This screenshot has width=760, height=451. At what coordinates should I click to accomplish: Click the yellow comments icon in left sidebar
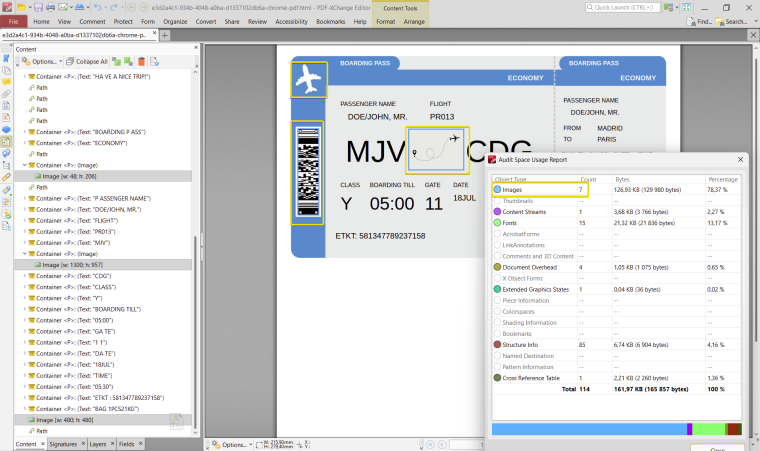[x=6, y=82]
